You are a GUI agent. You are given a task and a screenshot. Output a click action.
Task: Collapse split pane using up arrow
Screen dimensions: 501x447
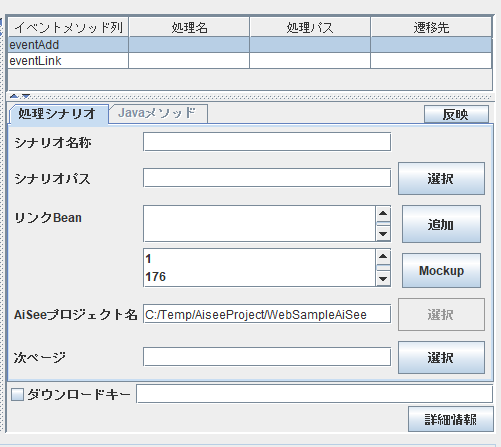tap(14, 96)
